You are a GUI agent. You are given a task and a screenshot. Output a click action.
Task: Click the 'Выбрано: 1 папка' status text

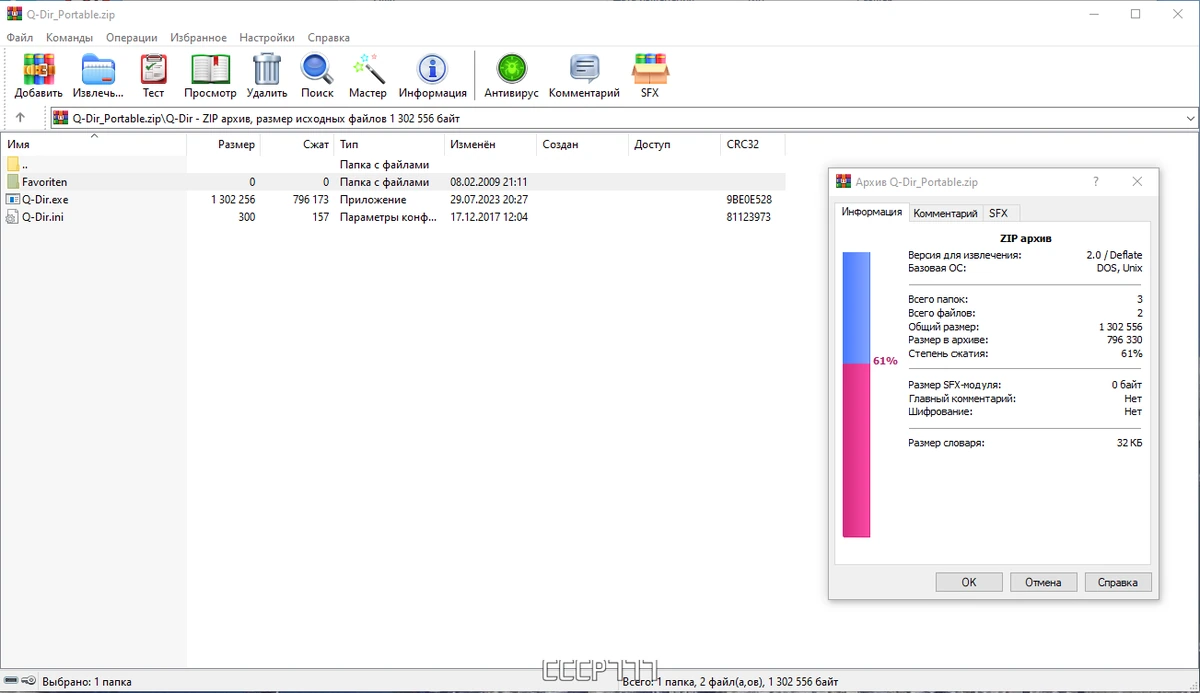[x=86, y=682]
